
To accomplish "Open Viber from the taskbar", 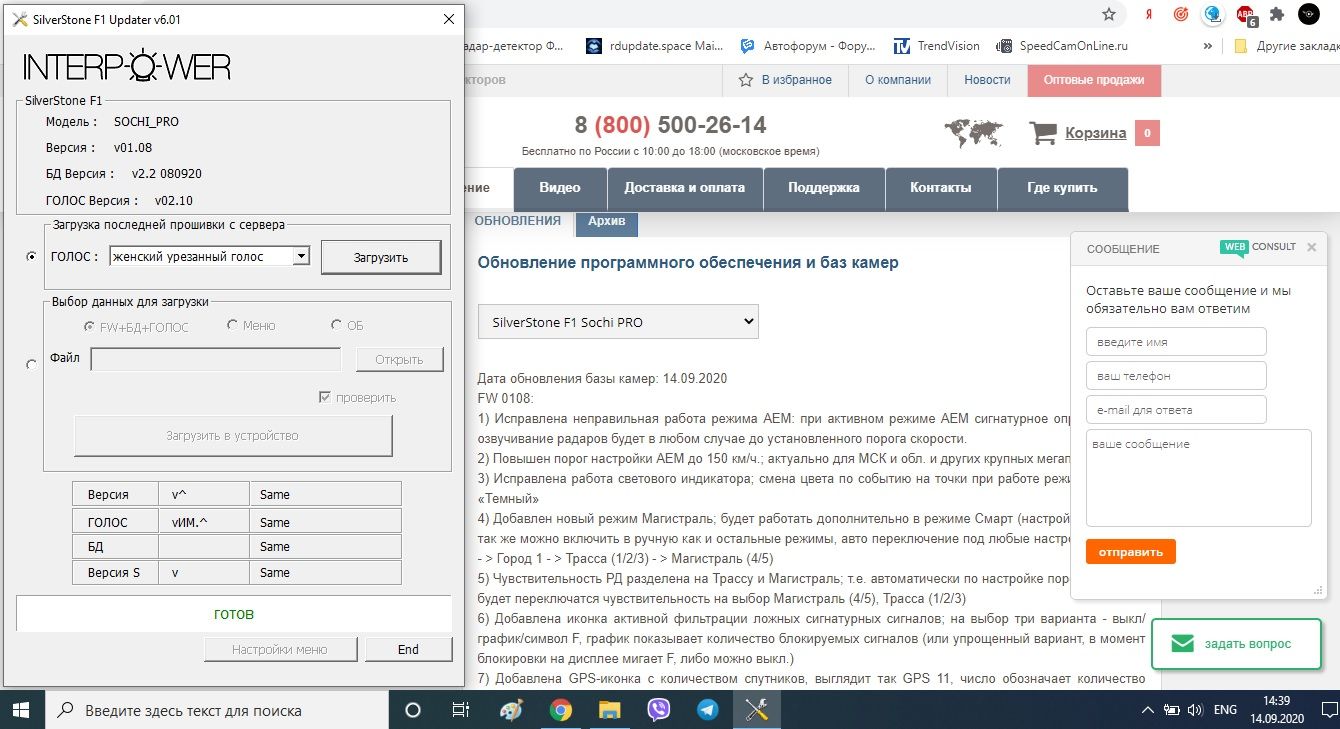I will point(659,710).
